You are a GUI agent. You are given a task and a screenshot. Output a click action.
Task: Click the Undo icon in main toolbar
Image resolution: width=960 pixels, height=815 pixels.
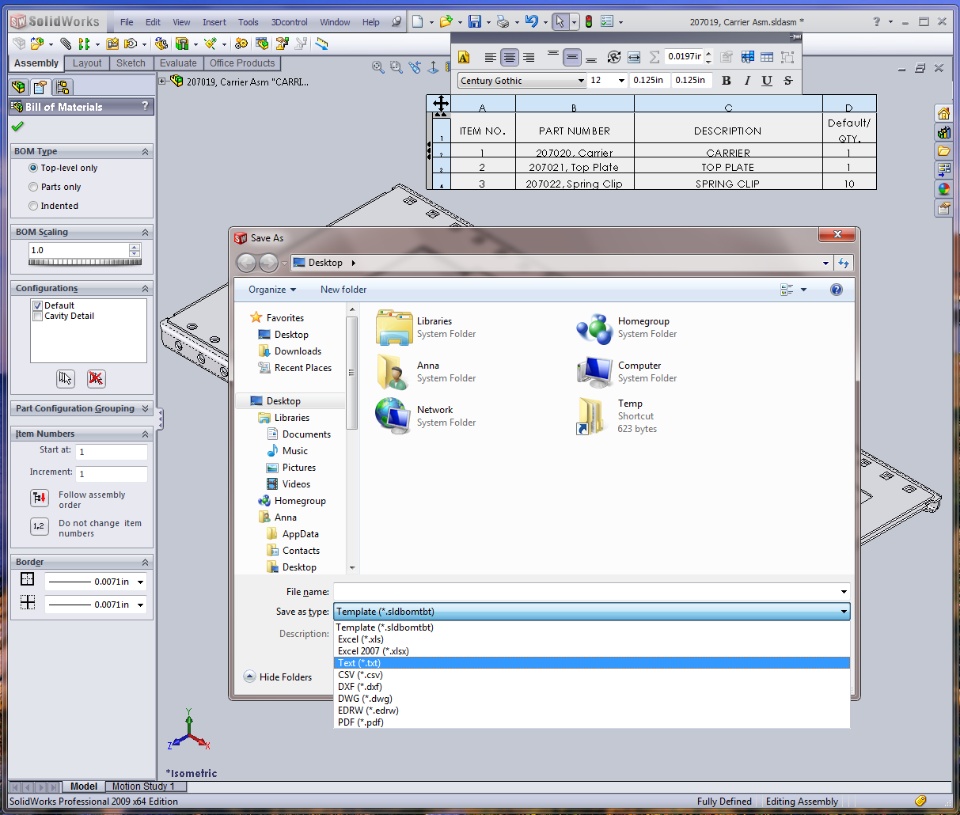(x=531, y=21)
